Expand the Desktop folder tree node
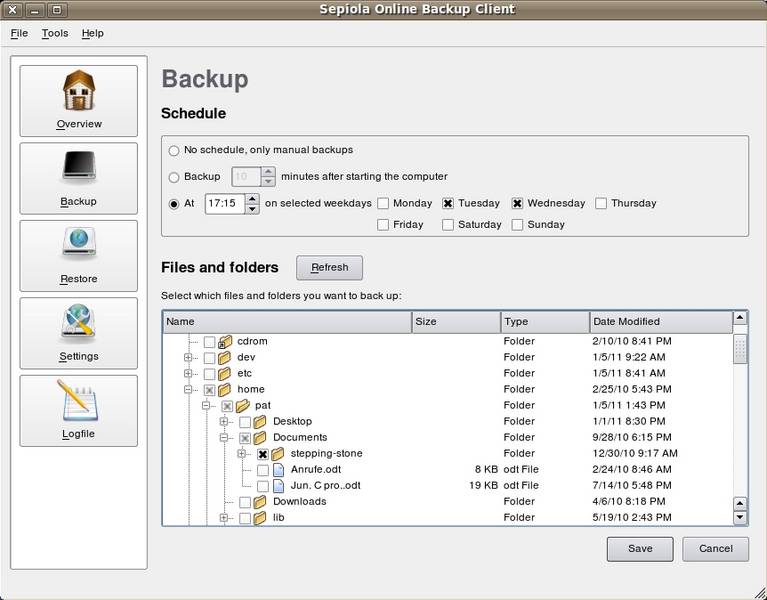The width and height of the screenshot is (767, 600). click(x=224, y=422)
